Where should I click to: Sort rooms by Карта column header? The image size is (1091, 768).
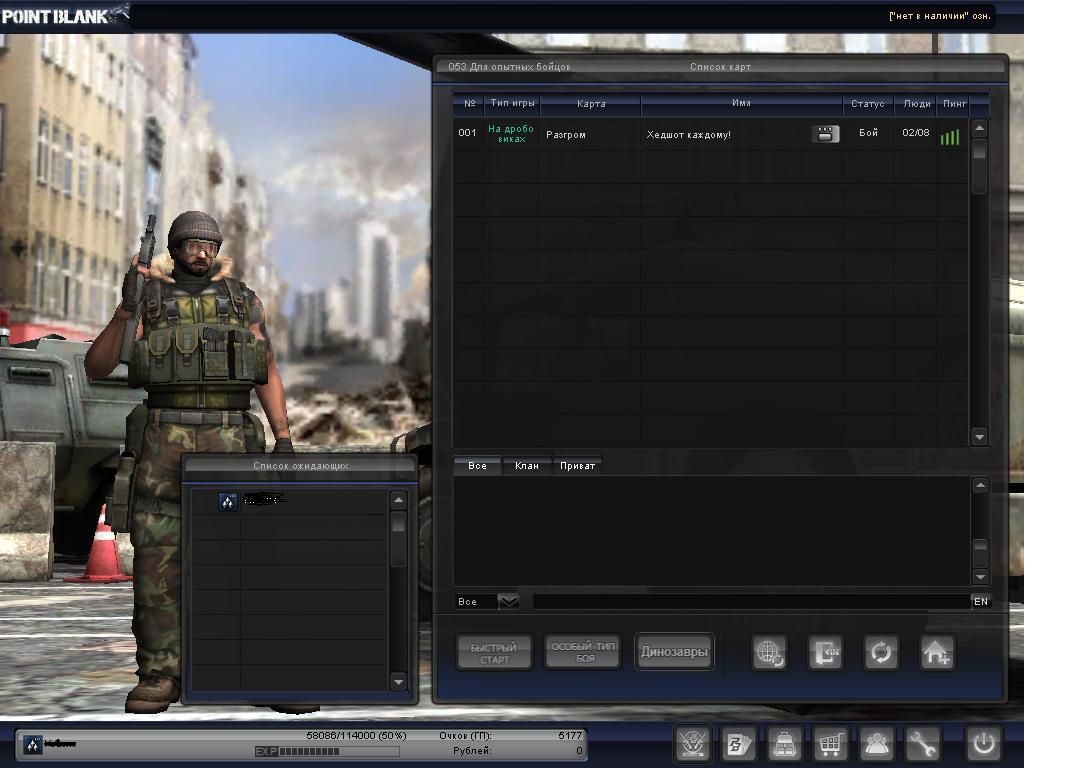pos(591,104)
